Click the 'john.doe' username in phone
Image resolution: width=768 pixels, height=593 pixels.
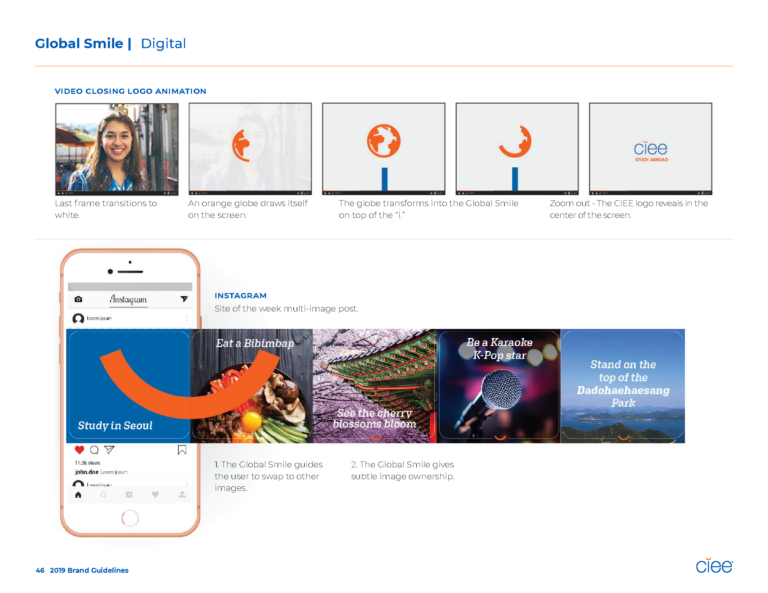pos(86,472)
